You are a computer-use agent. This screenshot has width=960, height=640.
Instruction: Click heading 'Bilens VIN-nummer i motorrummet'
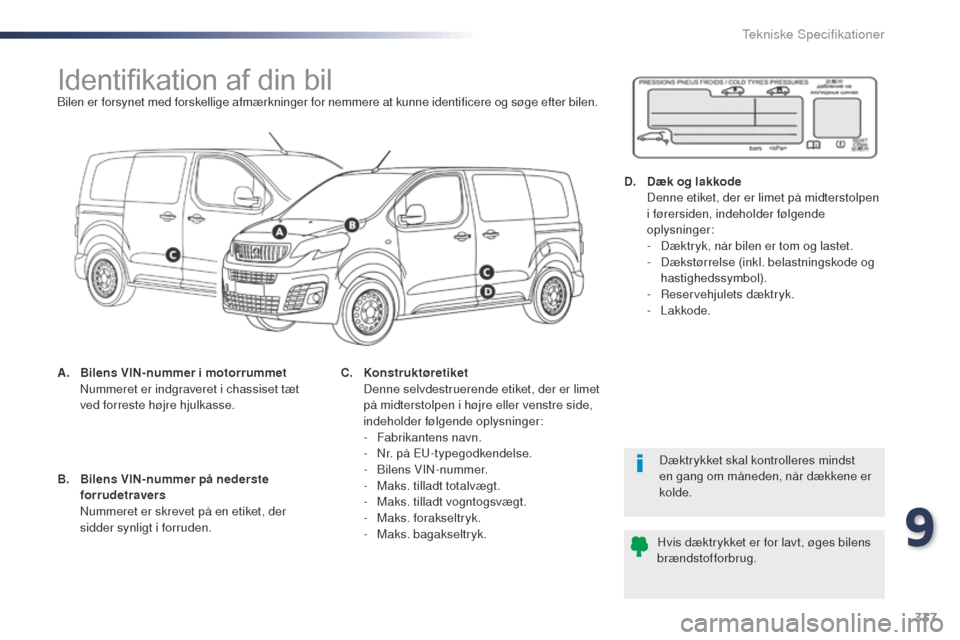click(183, 373)
